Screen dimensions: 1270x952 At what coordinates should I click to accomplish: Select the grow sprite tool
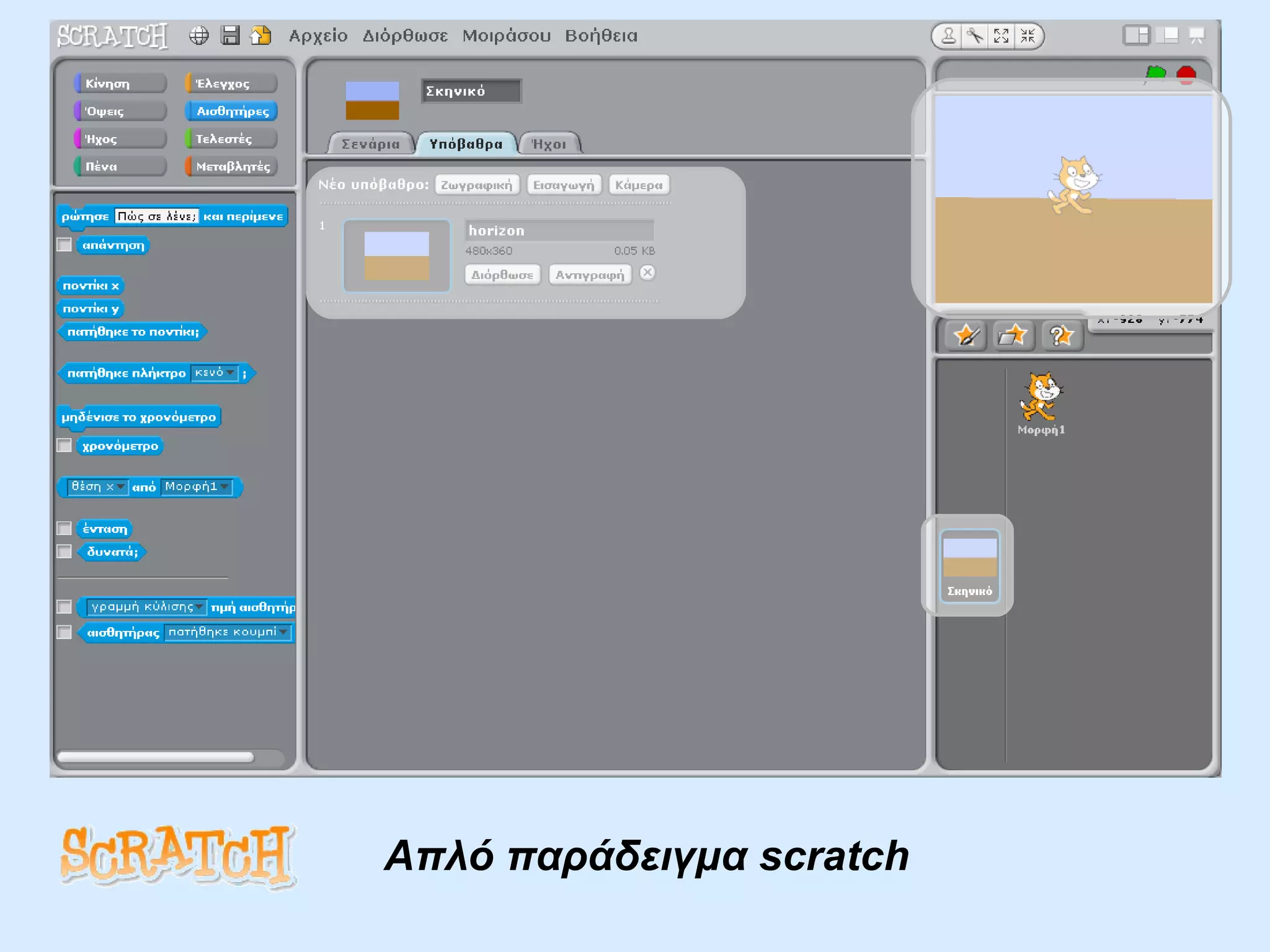click(x=1001, y=36)
